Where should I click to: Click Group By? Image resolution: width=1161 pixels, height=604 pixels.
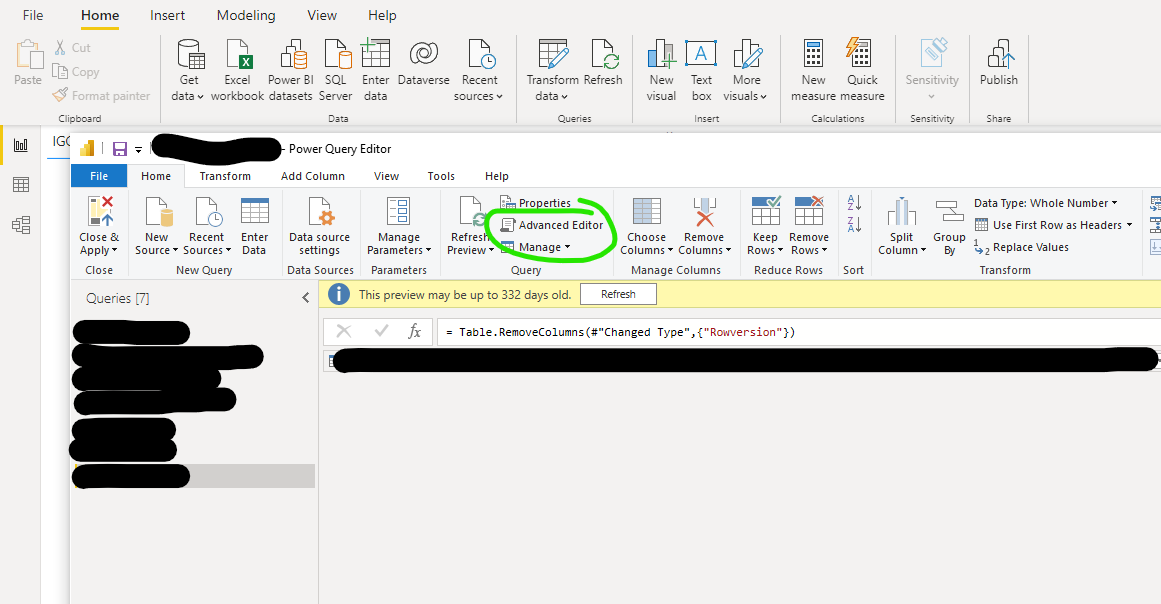point(949,226)
